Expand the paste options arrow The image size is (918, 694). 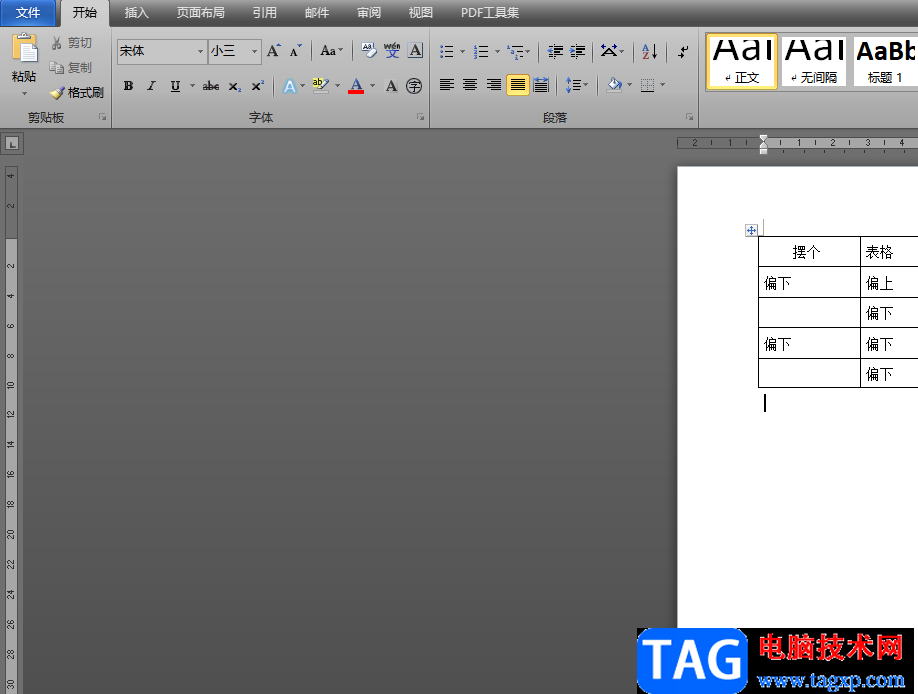(25, 94)
